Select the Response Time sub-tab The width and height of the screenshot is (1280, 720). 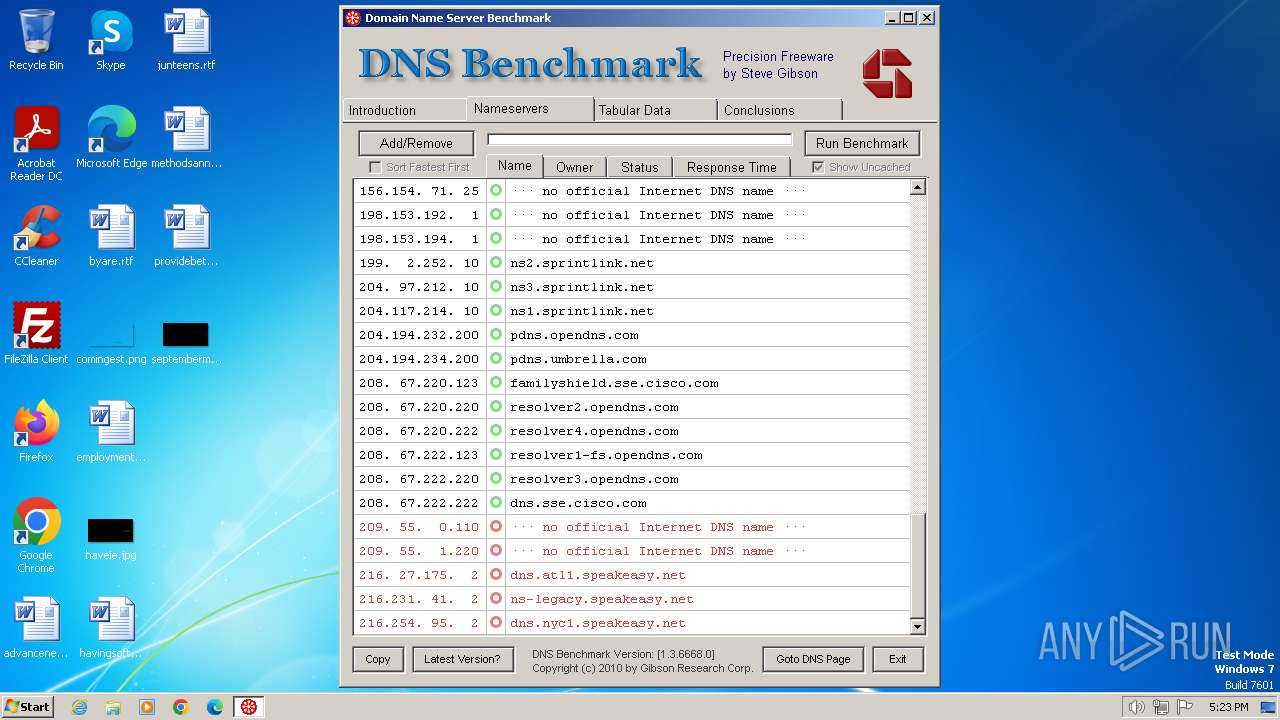pos(731,167)
